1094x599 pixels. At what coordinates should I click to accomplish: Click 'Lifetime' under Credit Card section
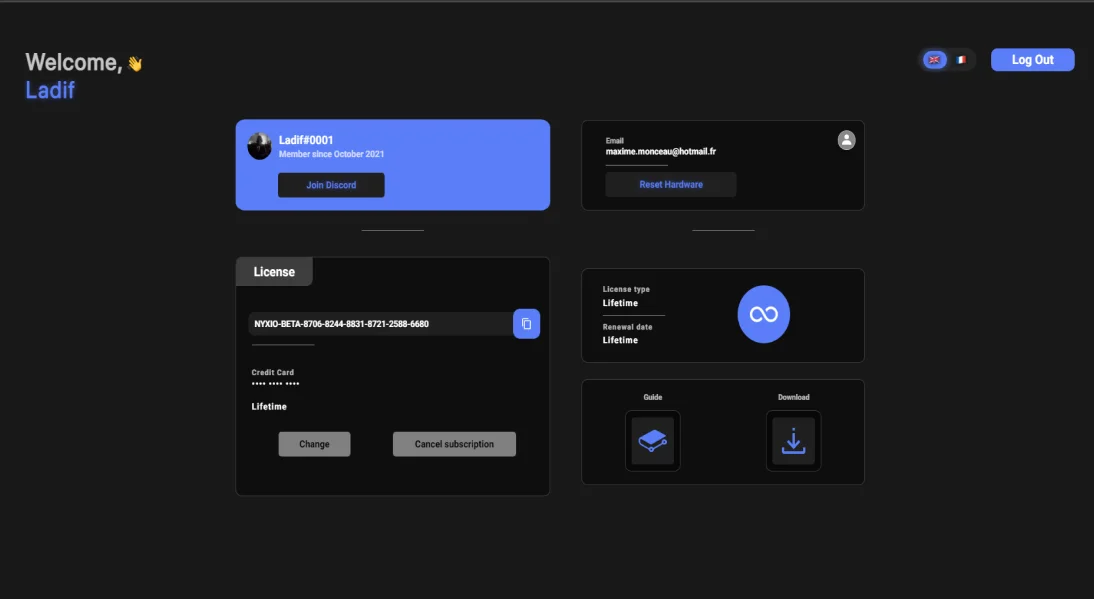click(269, 407)
